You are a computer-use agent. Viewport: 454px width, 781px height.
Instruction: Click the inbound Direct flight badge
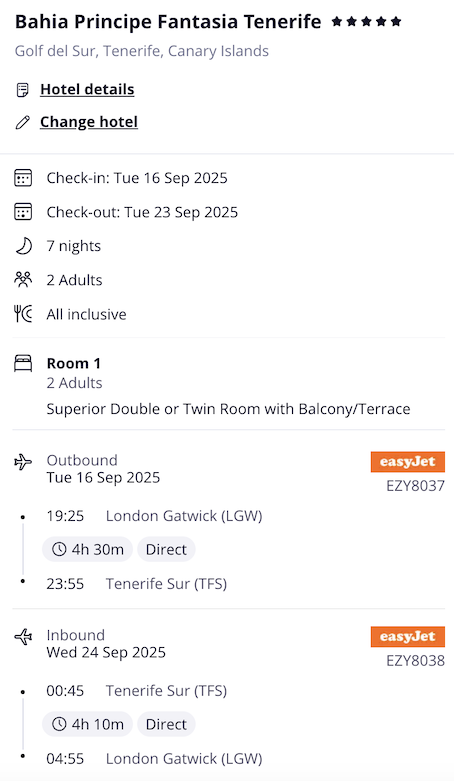(x=166, y=724)
